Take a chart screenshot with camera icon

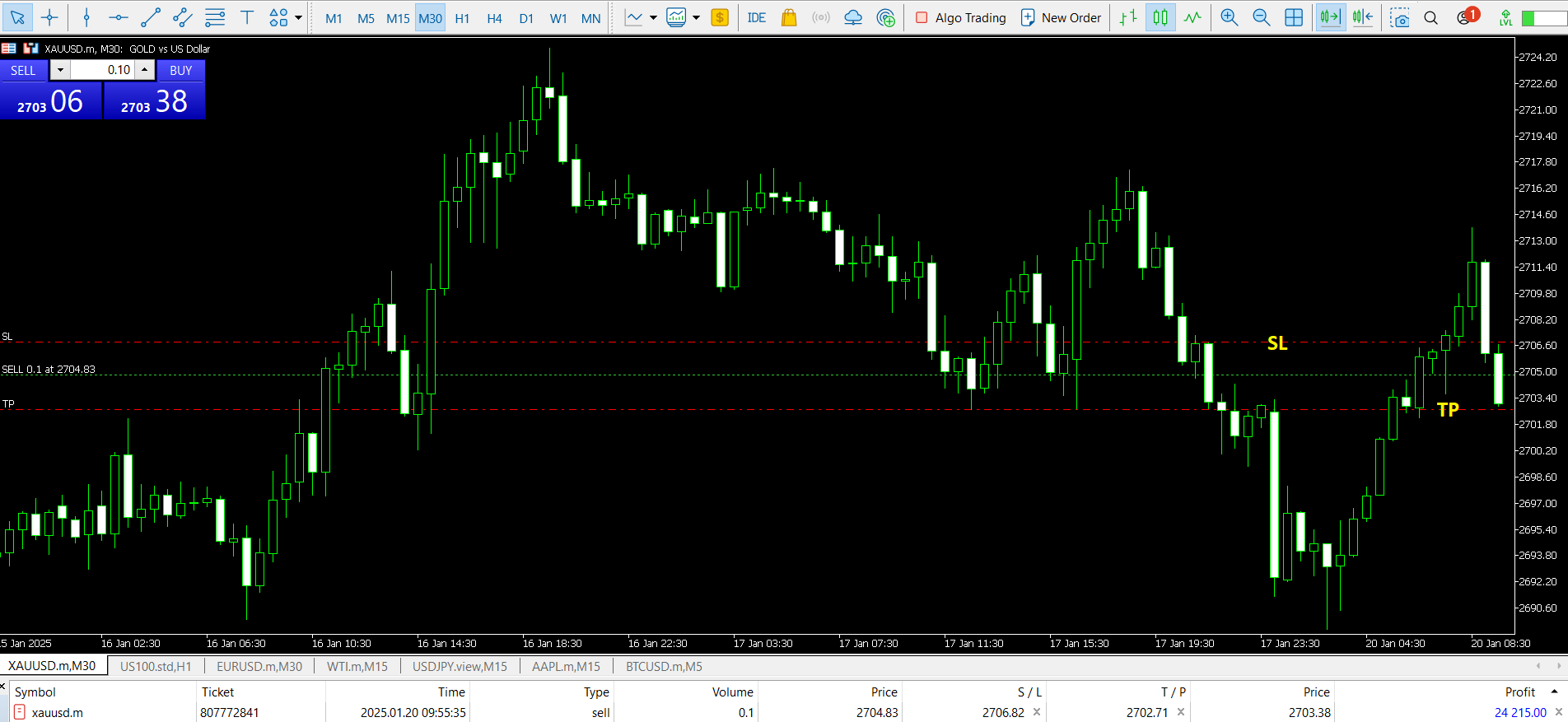click(x=1399, y=17)
